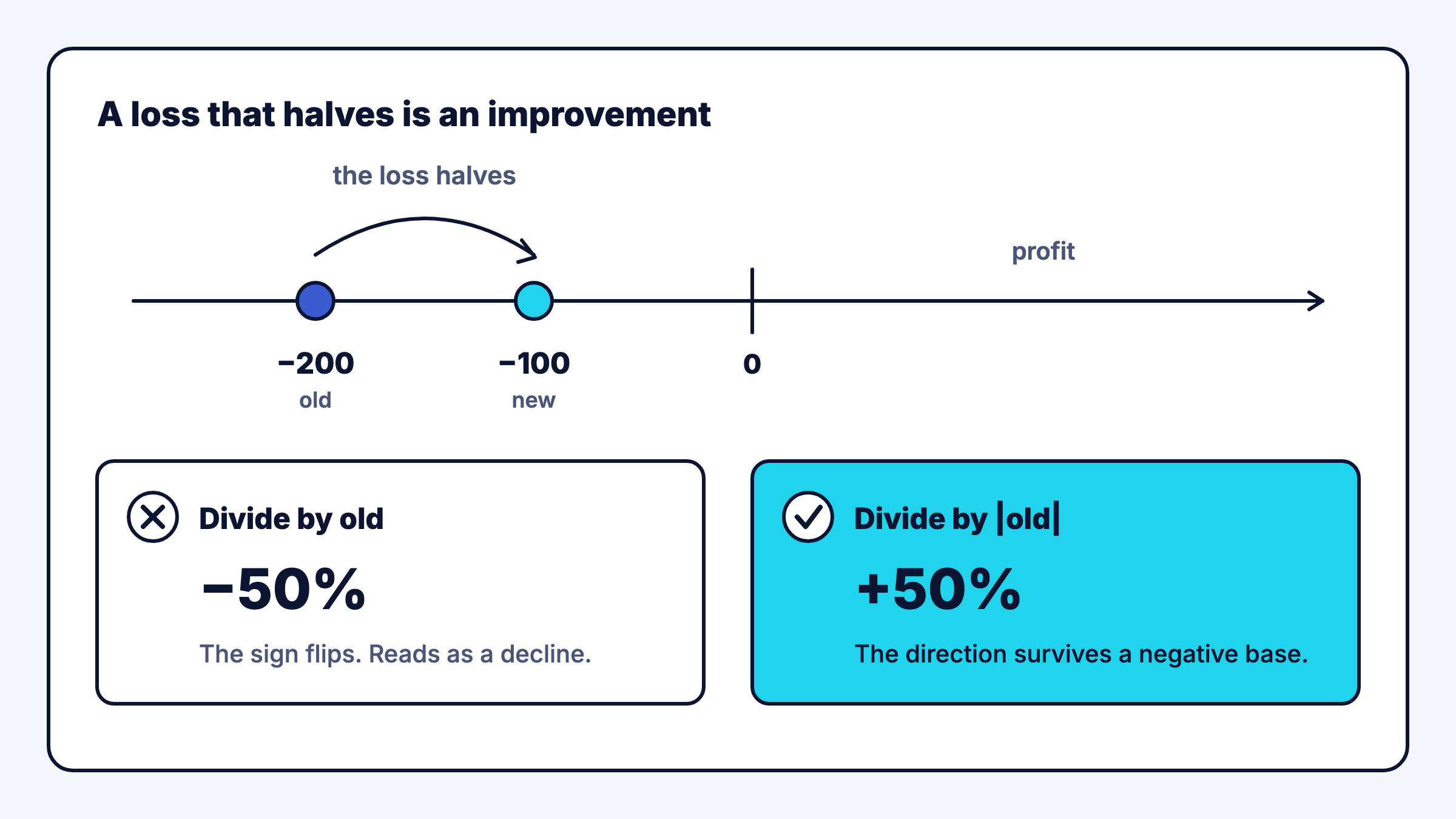Click the 0 axis label
Viewport: 1456px width, 819px height.
tap(752, 364)
